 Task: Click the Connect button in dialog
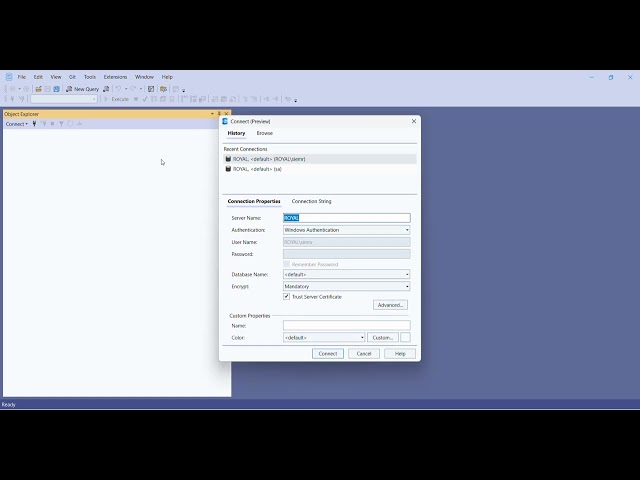pos(328,354)
